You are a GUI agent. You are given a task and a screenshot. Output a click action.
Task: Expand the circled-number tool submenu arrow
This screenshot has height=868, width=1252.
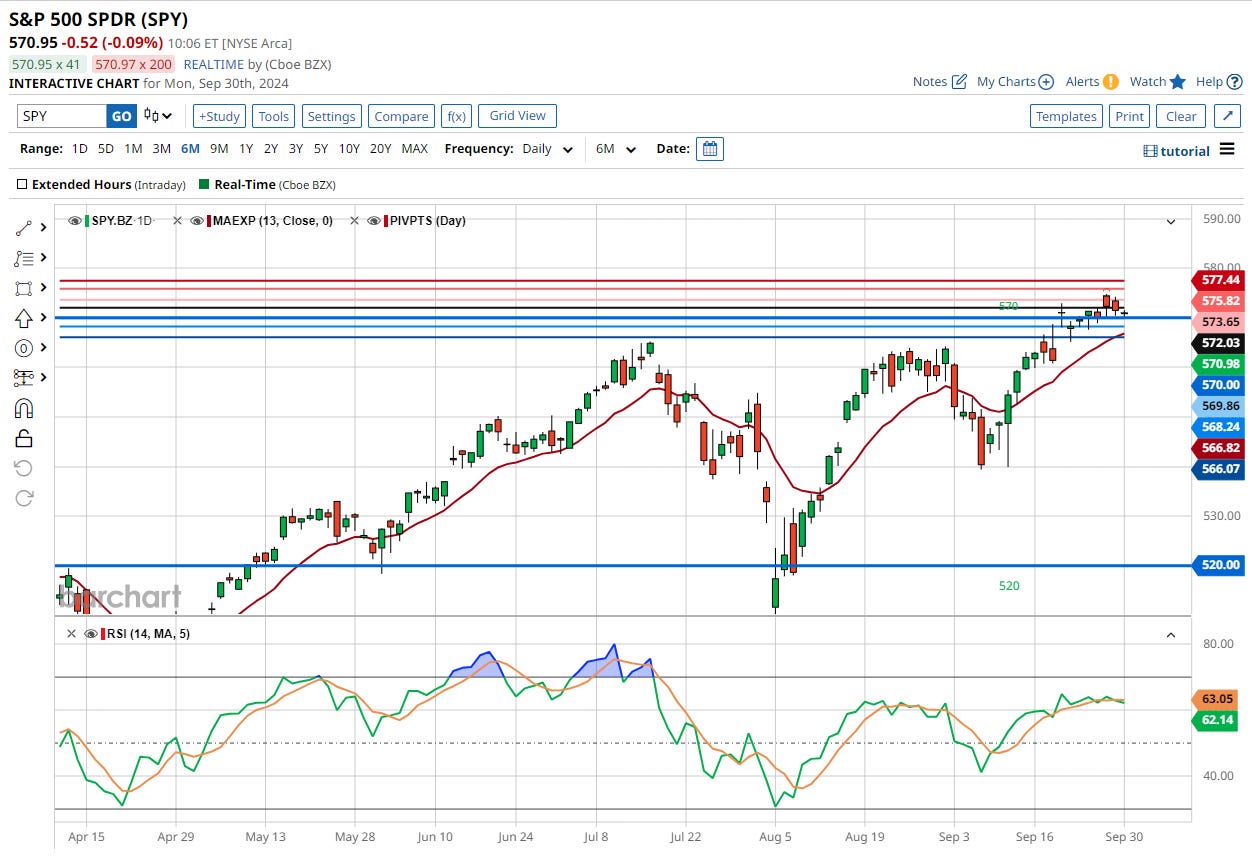pos(43,348)
